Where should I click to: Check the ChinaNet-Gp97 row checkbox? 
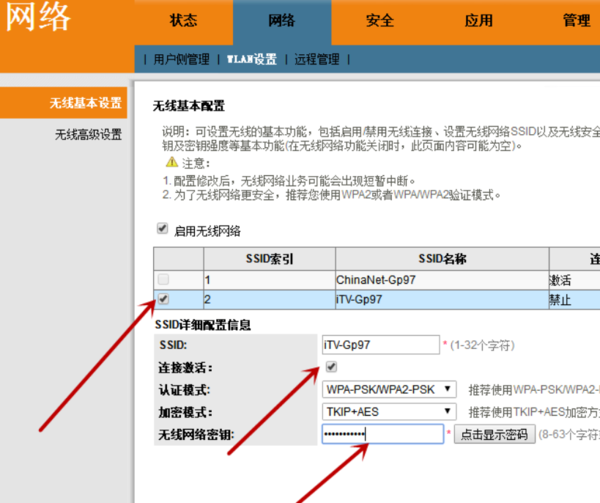click(x=163, y=279)
